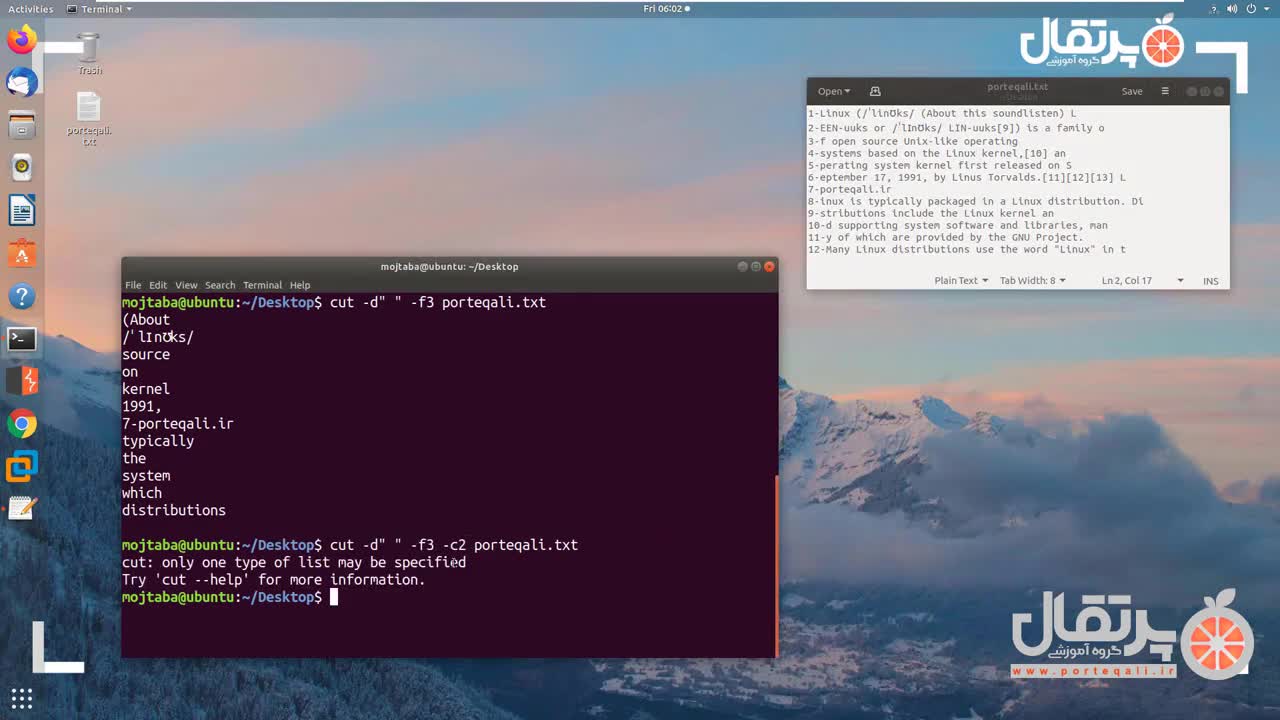Click the Activities button
Viewport: 1280px width, 720px height.
coord(30,9)
